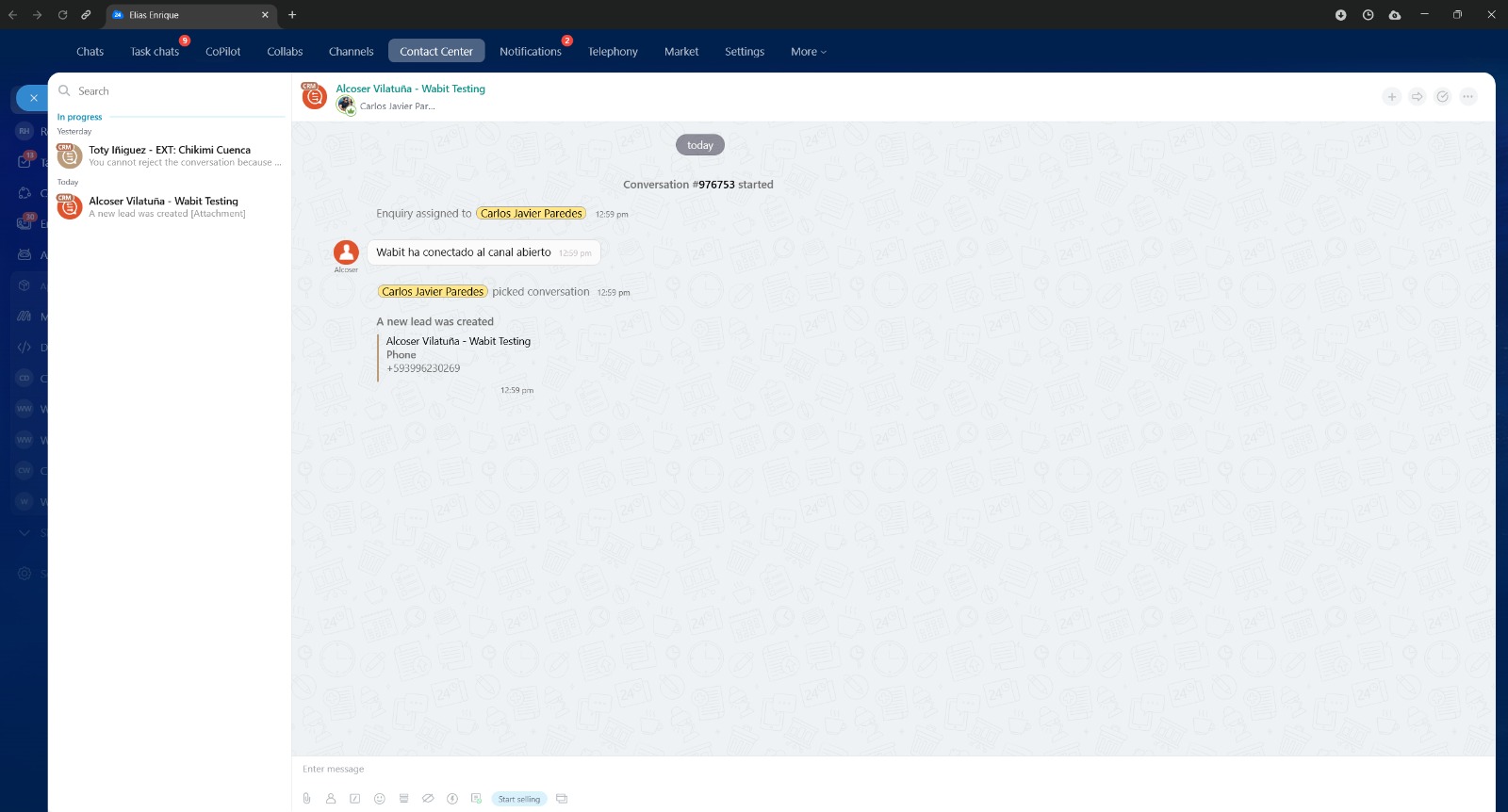Expand the More menu dropdown
This screenshot has width=1508, height=812.
pos(808,52)
